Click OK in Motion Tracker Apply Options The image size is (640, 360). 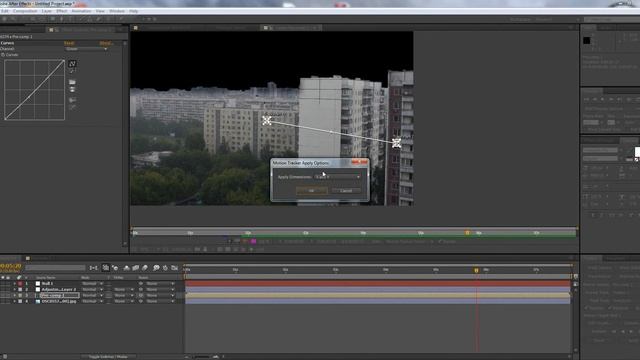311,191
